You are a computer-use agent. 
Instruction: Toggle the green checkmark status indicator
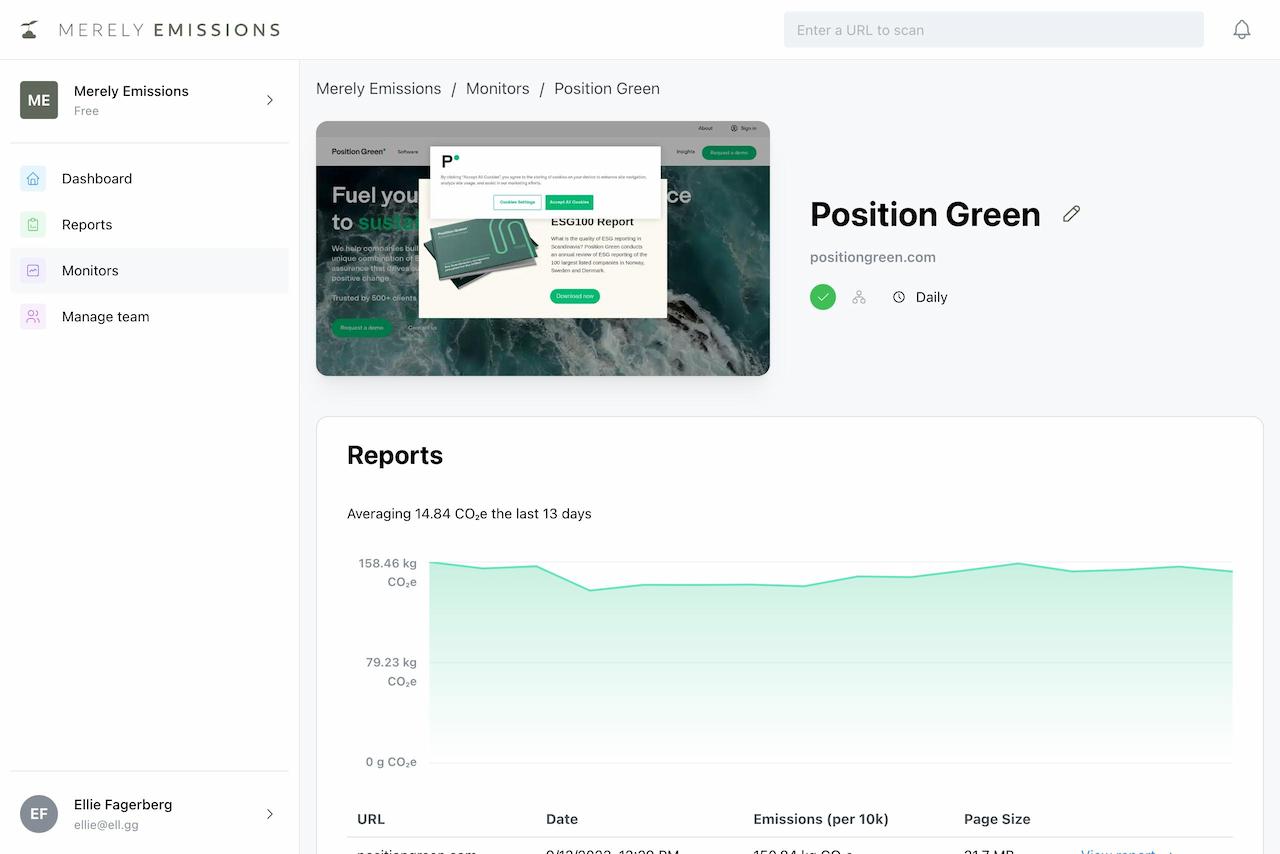coord(823,297)
